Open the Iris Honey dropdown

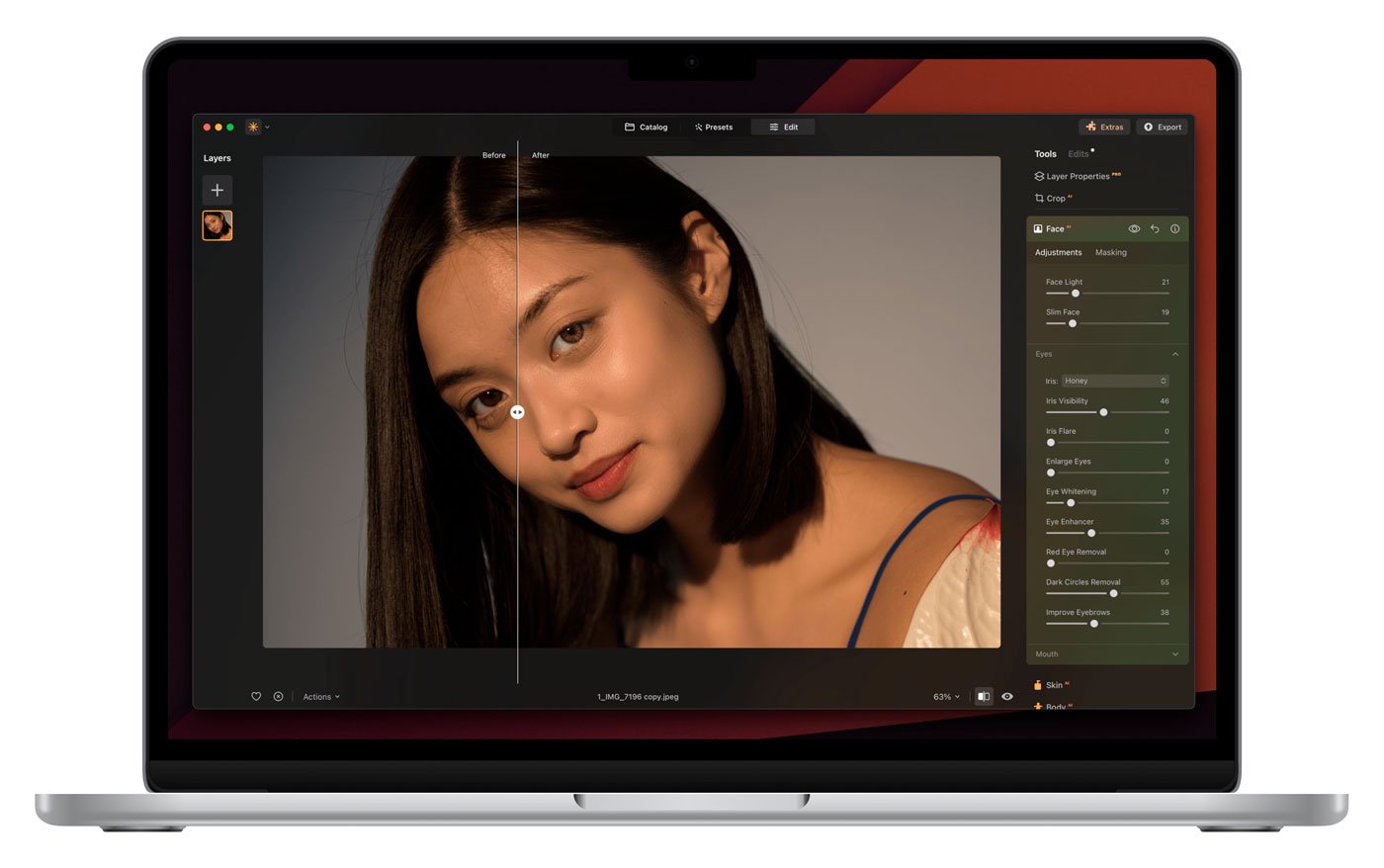pyautogui.click(x=1115, y=381)
